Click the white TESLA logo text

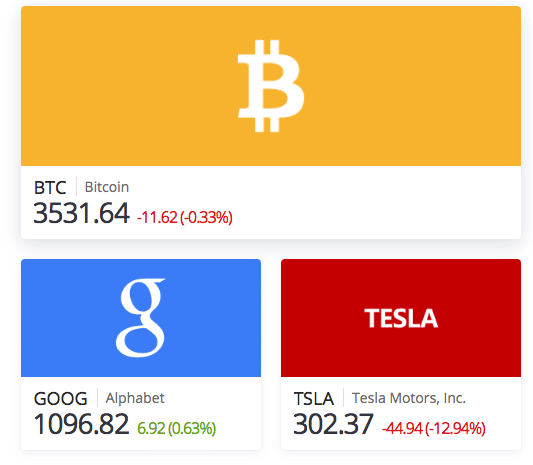401,318
